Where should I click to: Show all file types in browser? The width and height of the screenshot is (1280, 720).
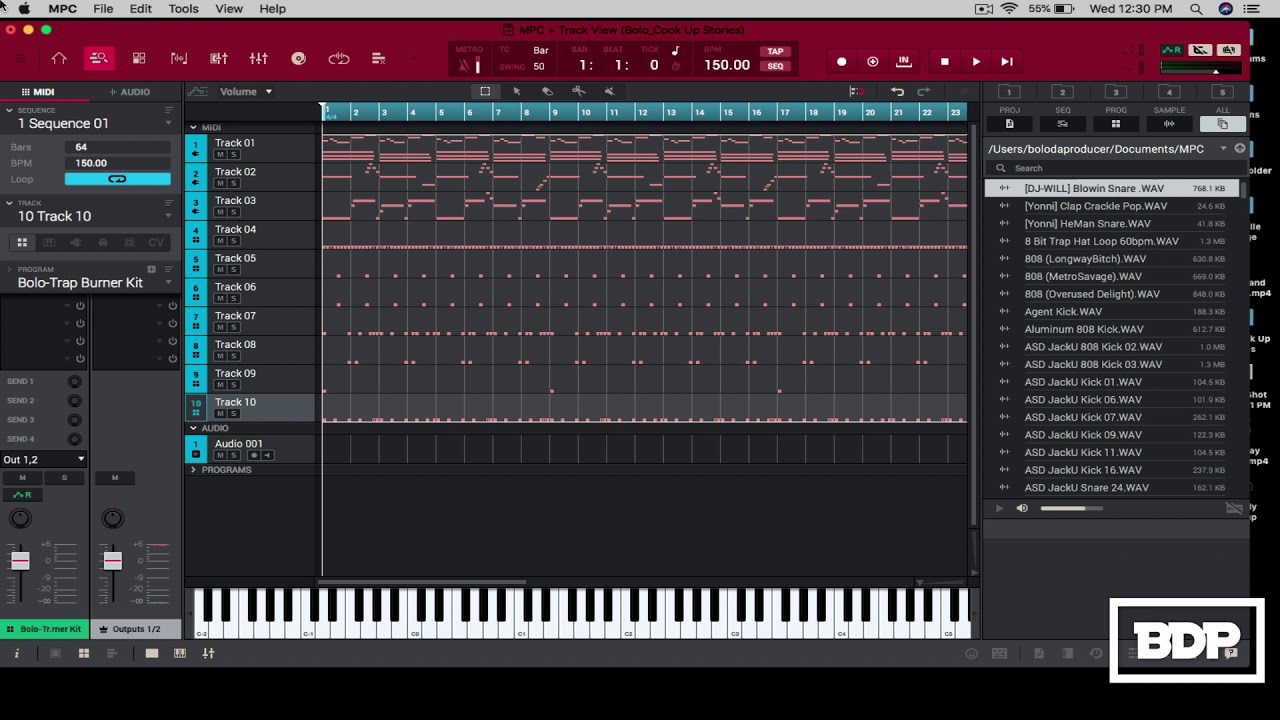tap(1222, 123)
